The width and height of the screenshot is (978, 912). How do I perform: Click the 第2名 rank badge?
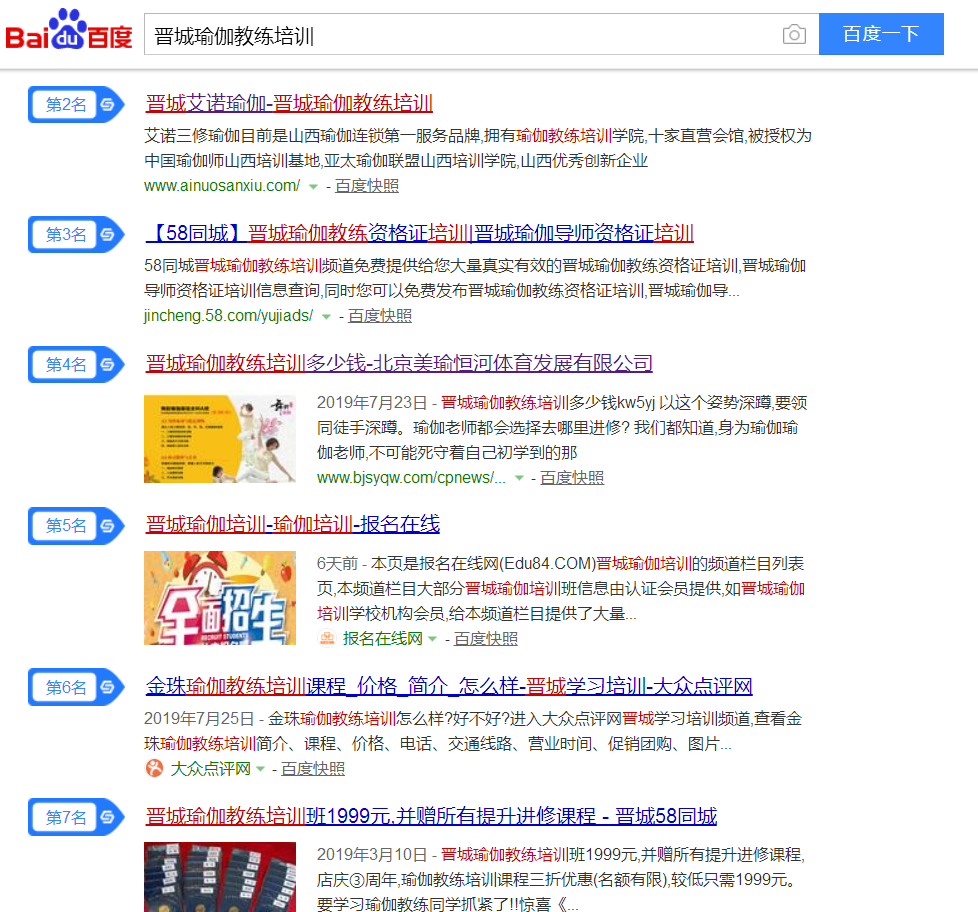(x=76, y=104)
